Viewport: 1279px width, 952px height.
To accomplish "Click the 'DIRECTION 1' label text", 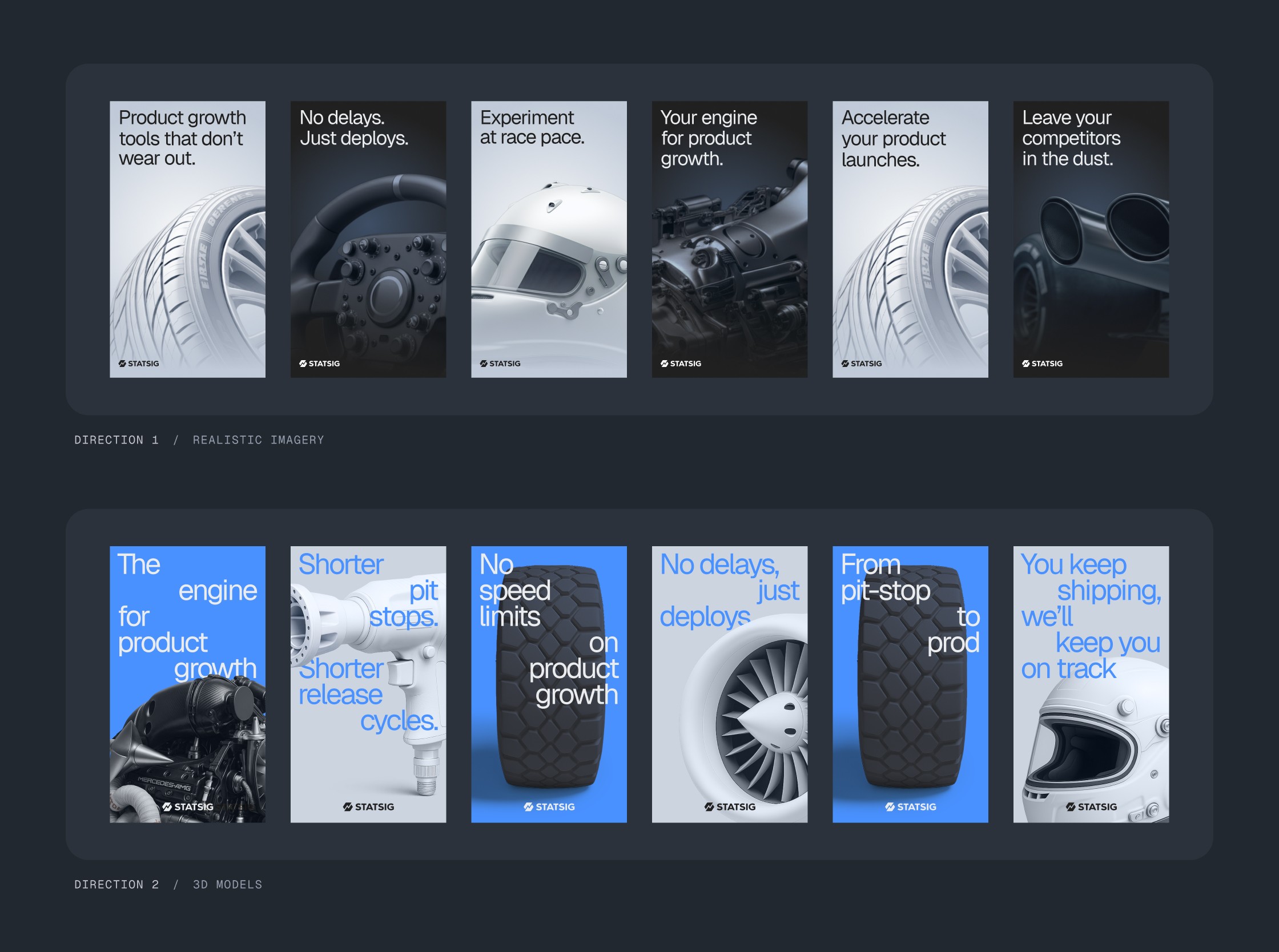I will [116, 440].
